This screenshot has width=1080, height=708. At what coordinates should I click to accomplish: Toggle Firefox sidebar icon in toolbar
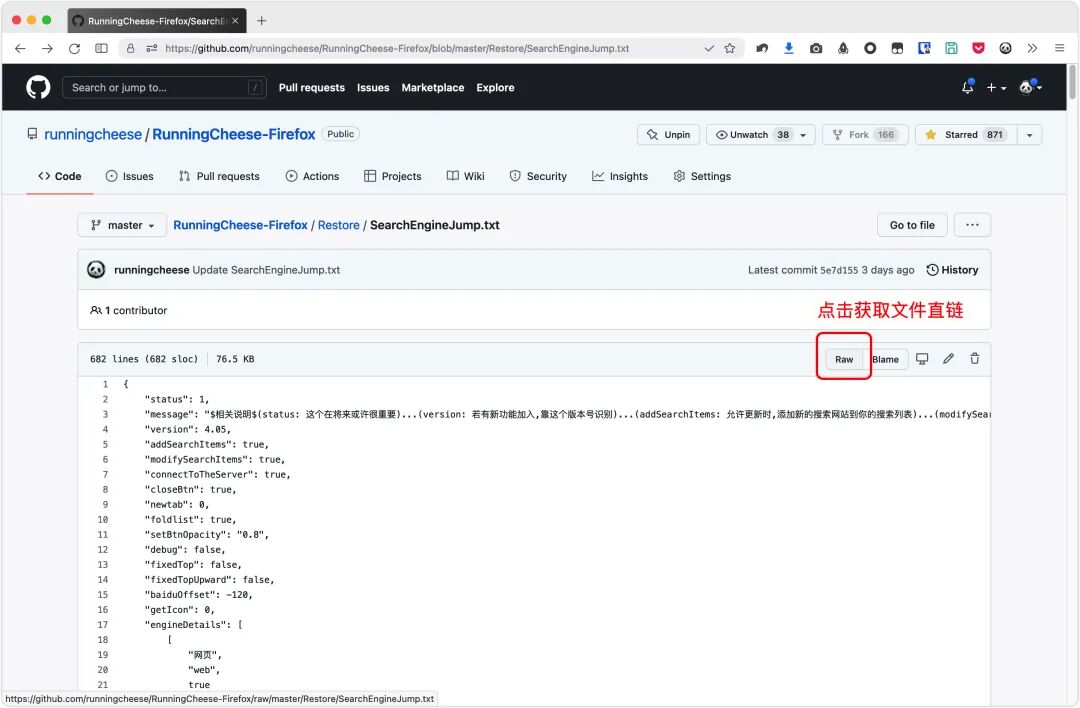click(101, 48)
